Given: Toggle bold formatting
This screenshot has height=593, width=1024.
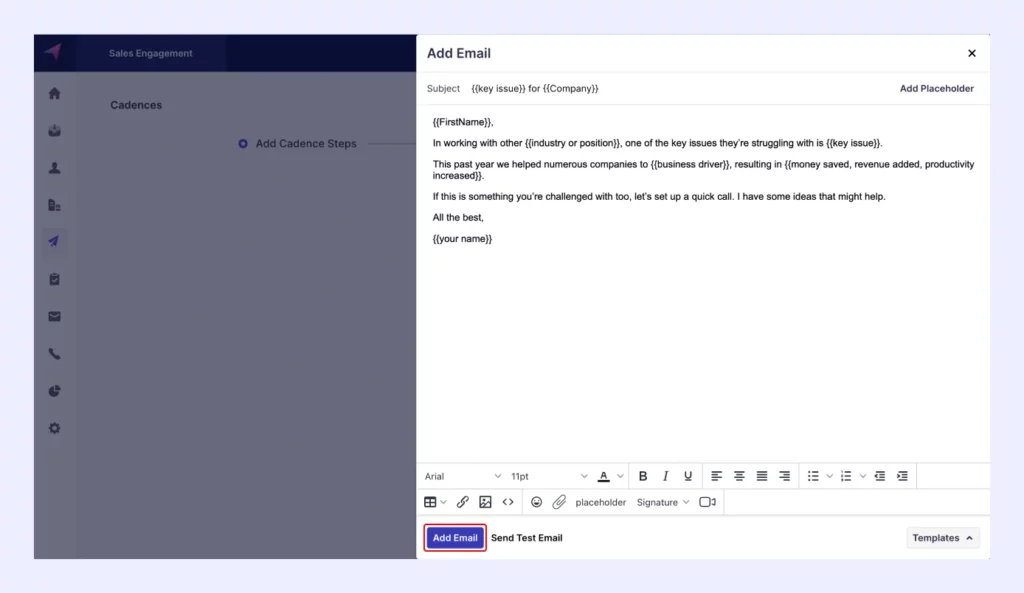Looking at the screenshot, I should (643, 475).
